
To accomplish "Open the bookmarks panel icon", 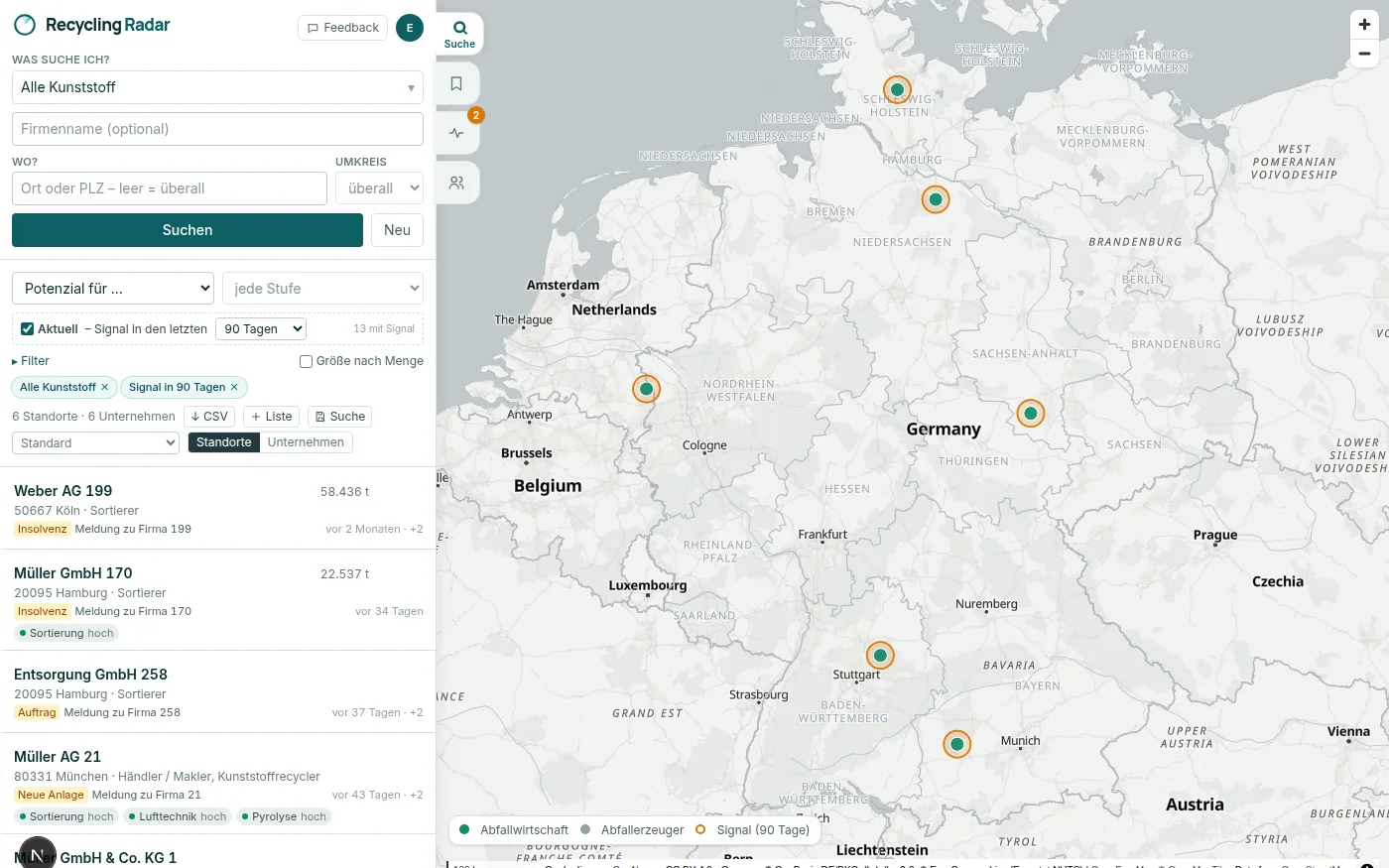I will click(x=456, y=84).
